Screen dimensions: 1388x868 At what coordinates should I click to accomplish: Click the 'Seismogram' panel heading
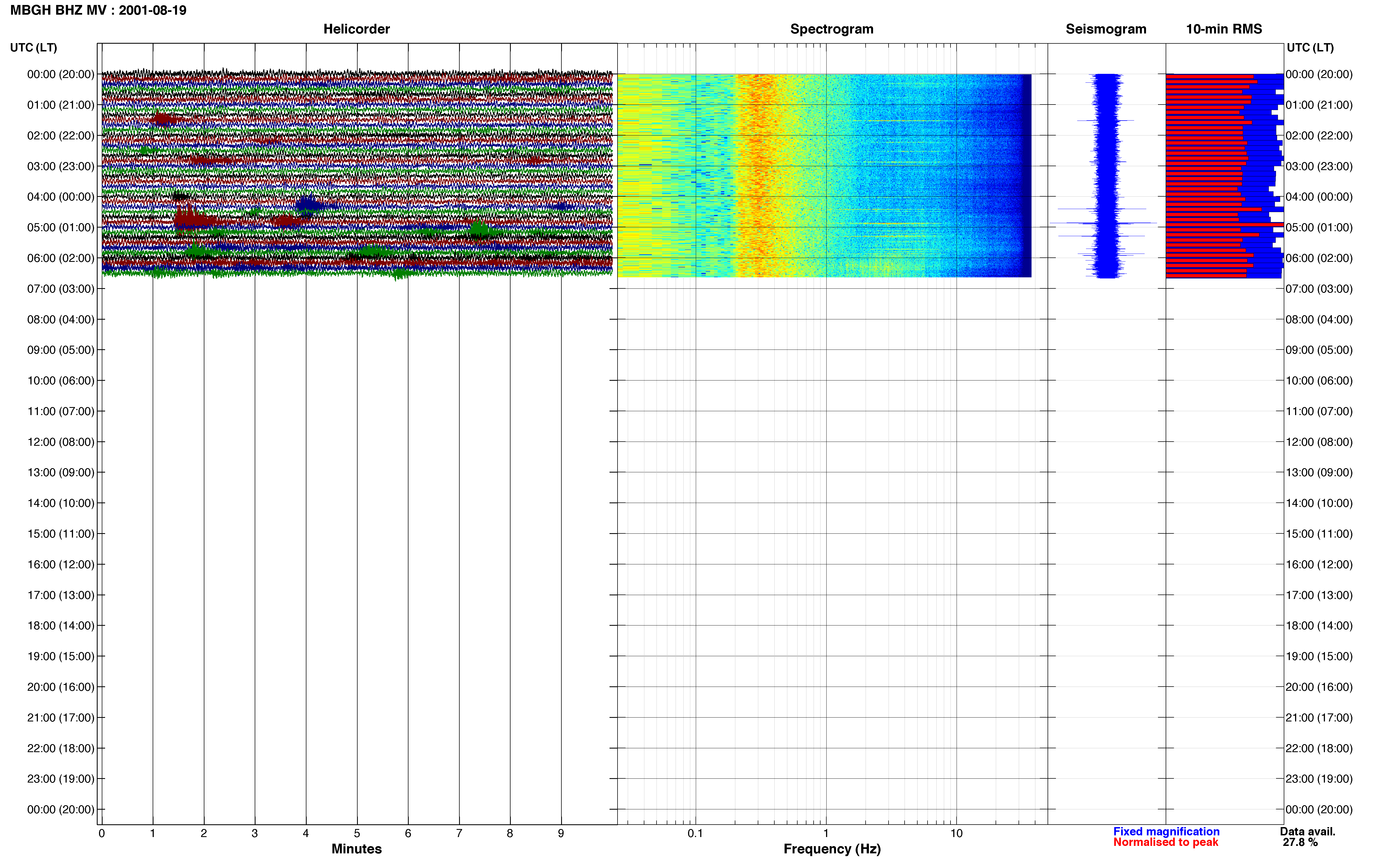pyautogui.click(x=1106, y=29)
